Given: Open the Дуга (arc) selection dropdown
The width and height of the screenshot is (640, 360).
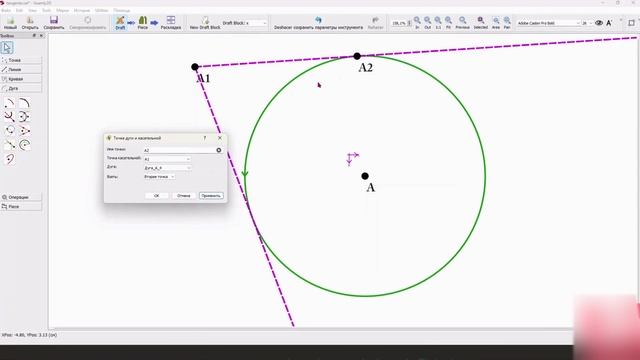Looking at the screenshot, I should point(167,168).
